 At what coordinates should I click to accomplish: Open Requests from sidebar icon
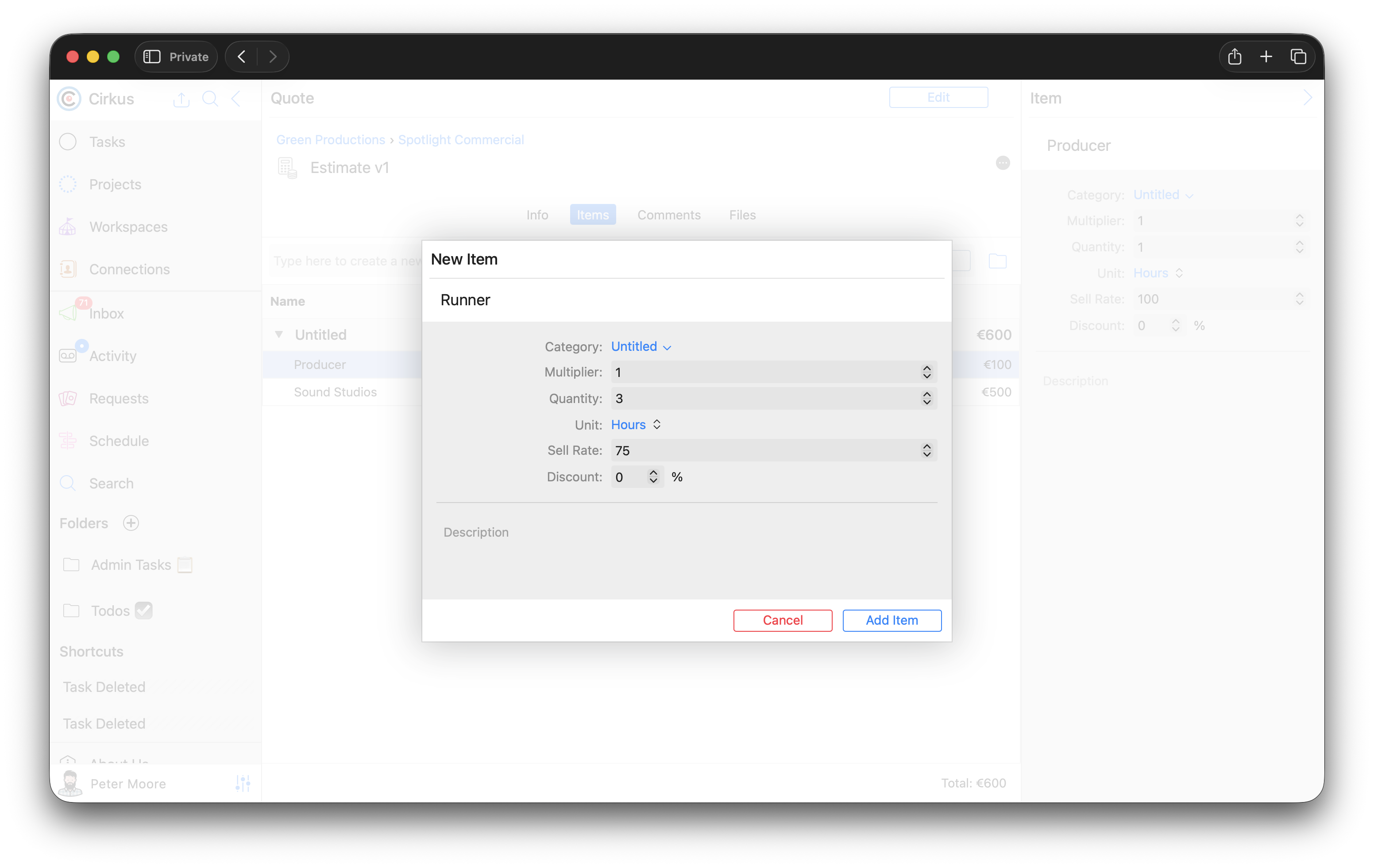(x=68, y=398)
